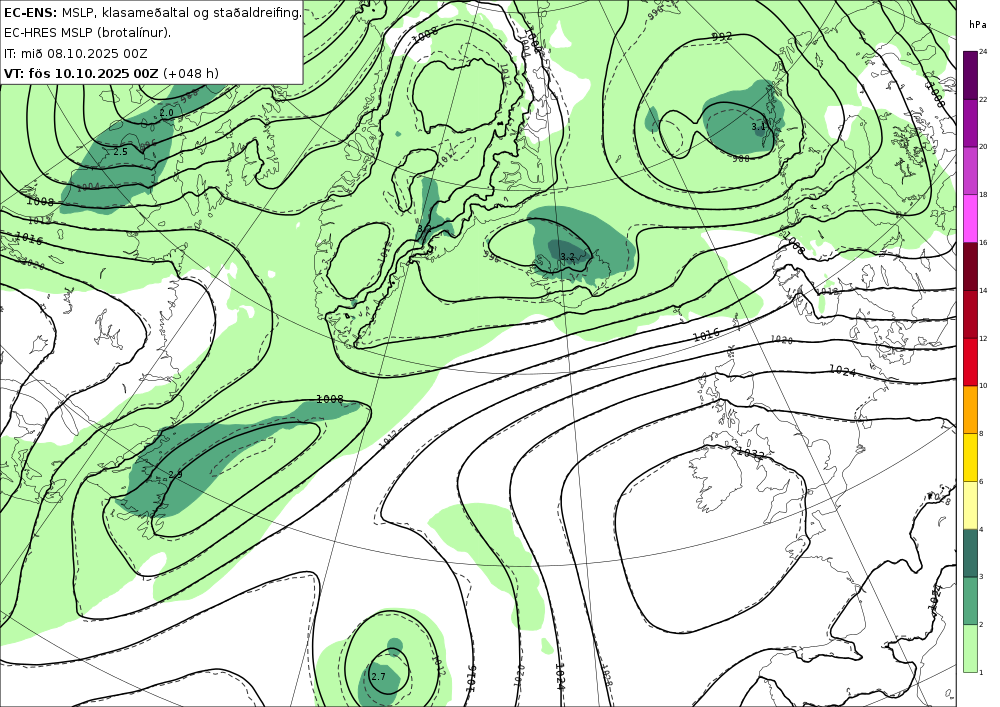The width and height of the screenshot is (1000, 707).
Task: Click the pale yellow 4–6 hPa legend band
Action: 970,505
